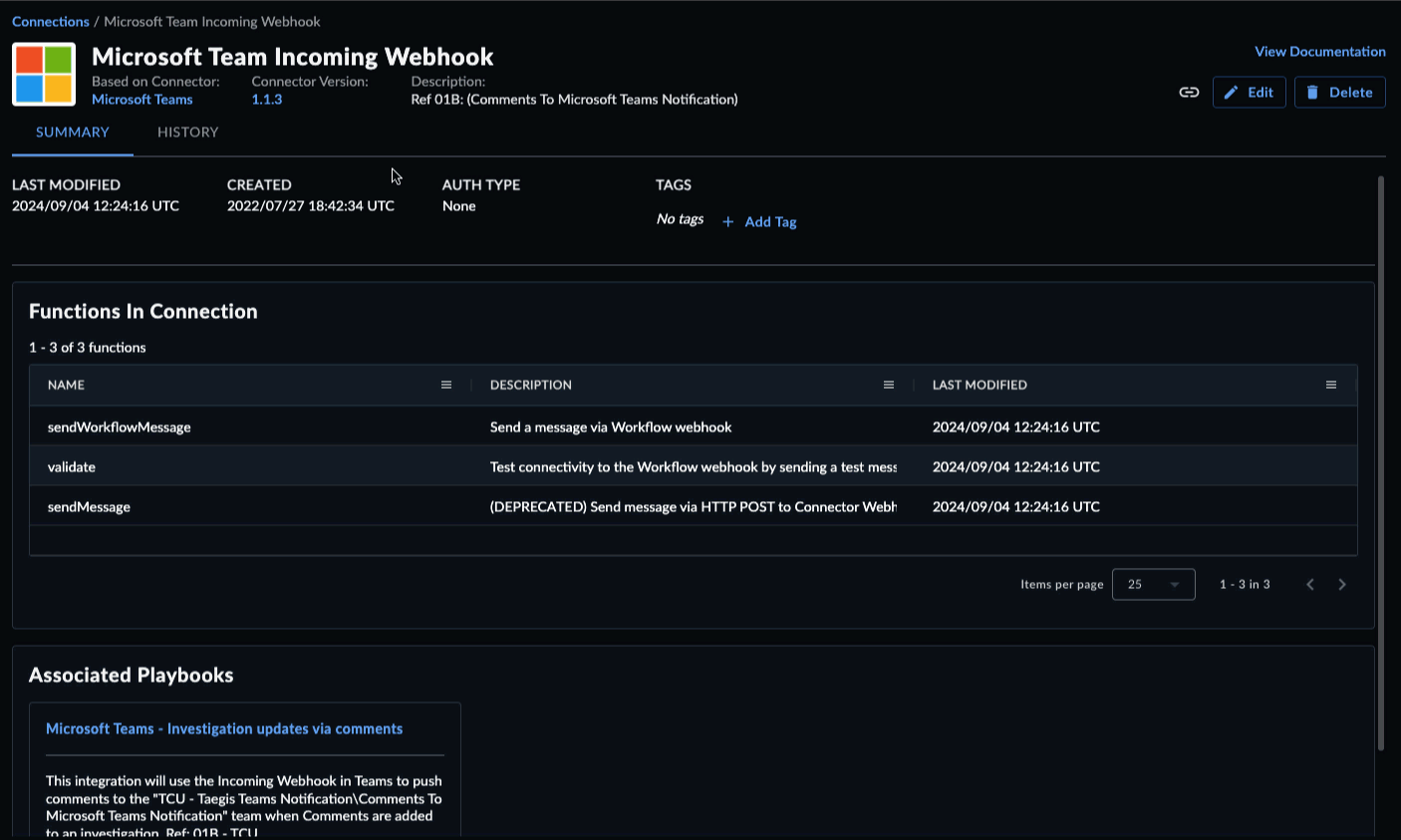
Task: Select the sendWorkflowMessage function row
Action: (x=694, y=426)
